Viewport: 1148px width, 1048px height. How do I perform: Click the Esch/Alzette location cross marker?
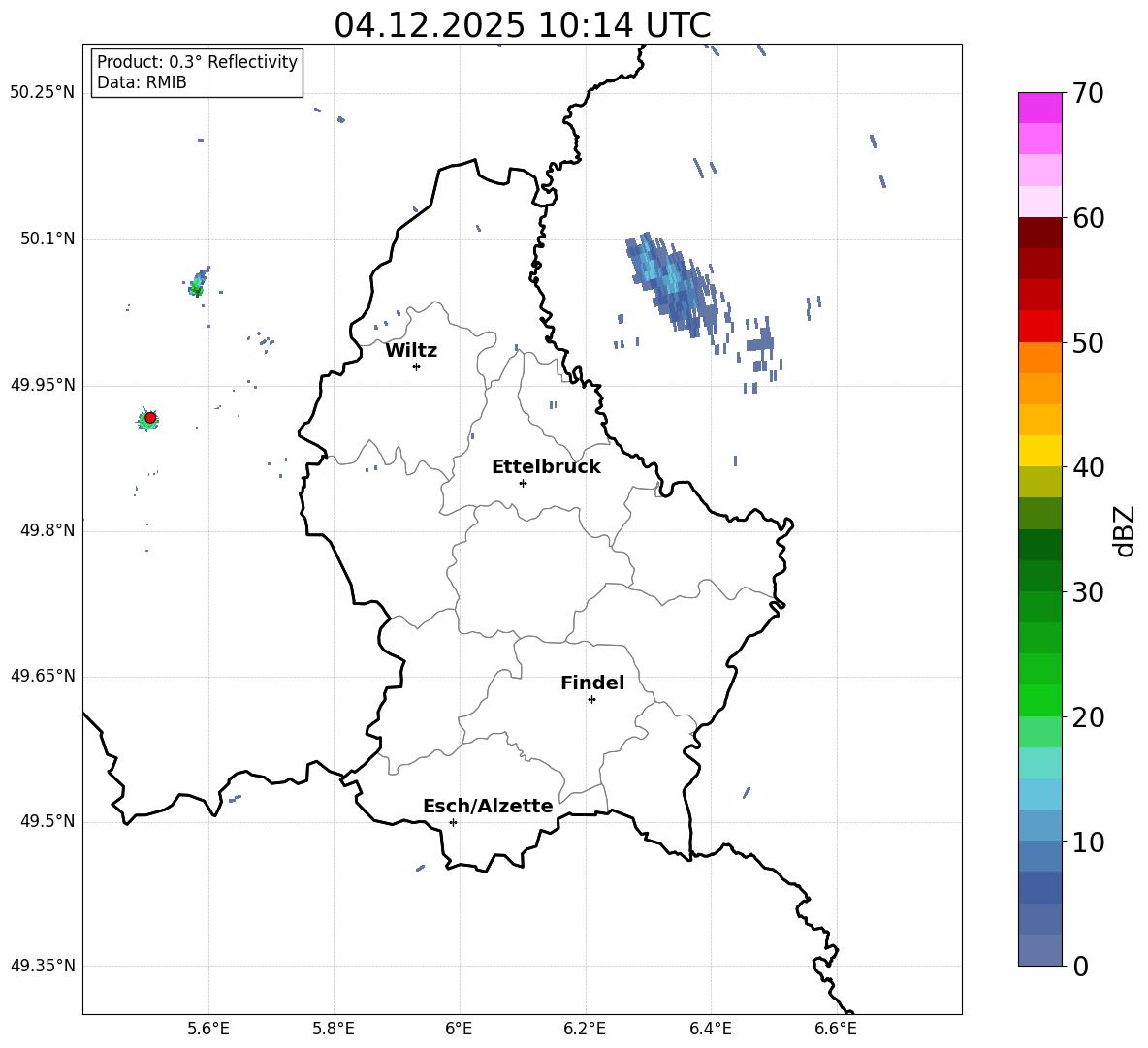(x=453, y=822)
